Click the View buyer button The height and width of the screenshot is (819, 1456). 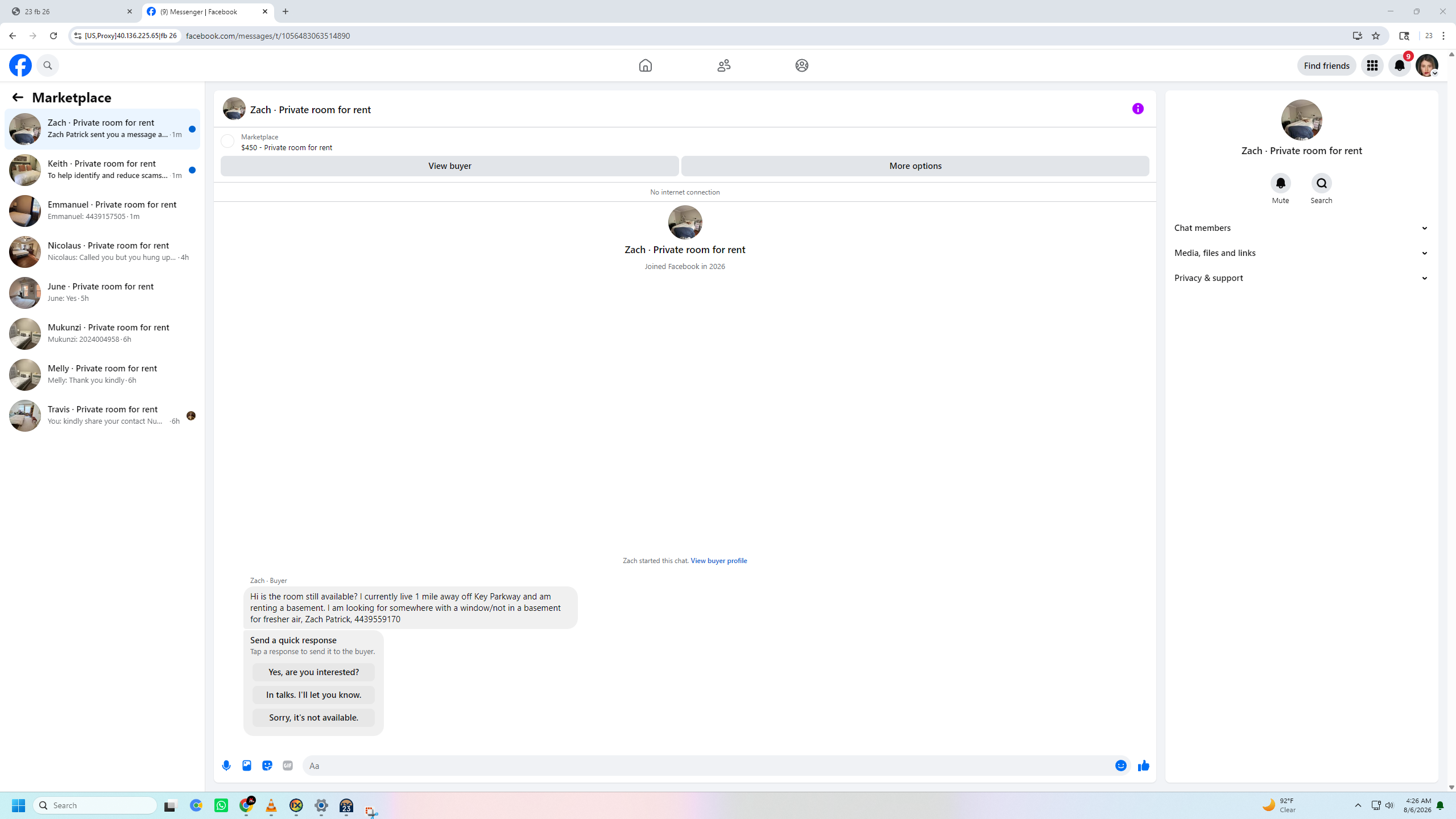point(449,166)
